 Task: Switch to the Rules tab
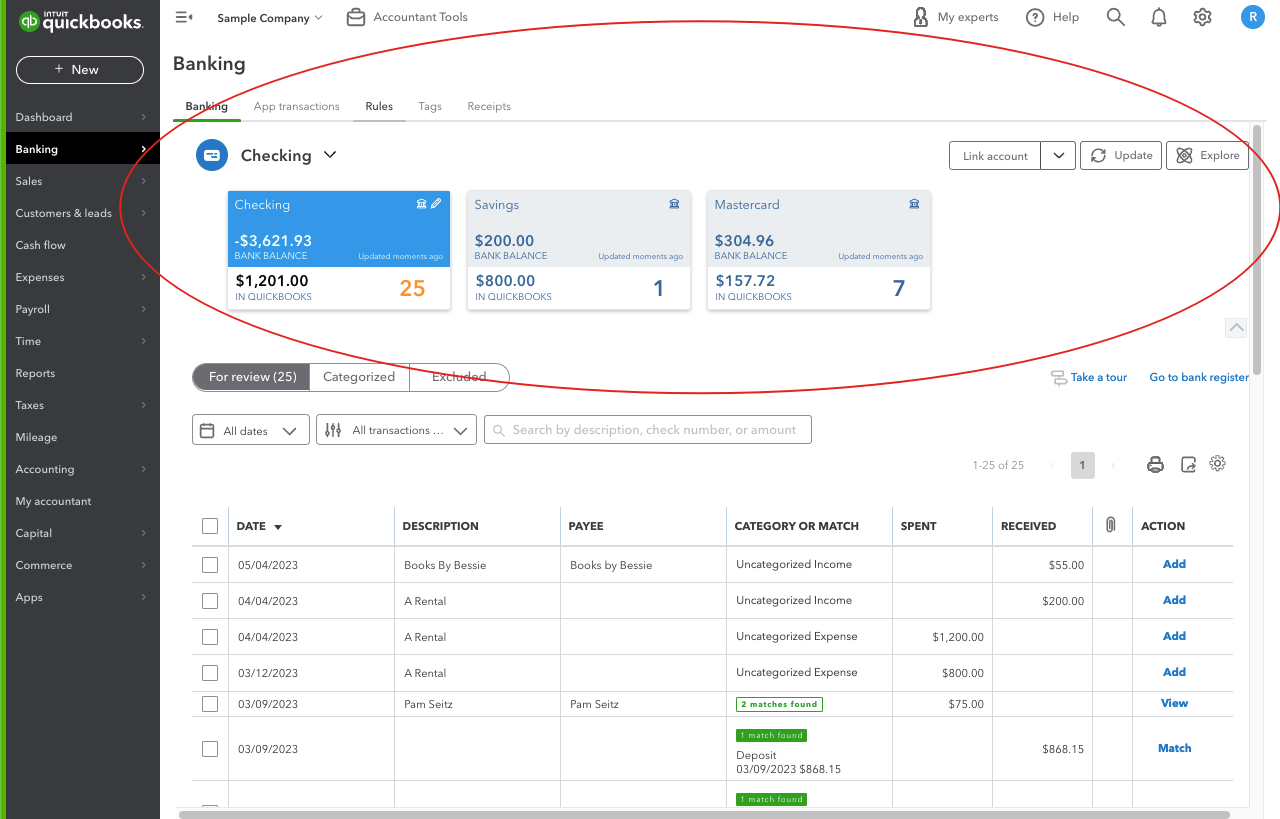coord(379,106)
